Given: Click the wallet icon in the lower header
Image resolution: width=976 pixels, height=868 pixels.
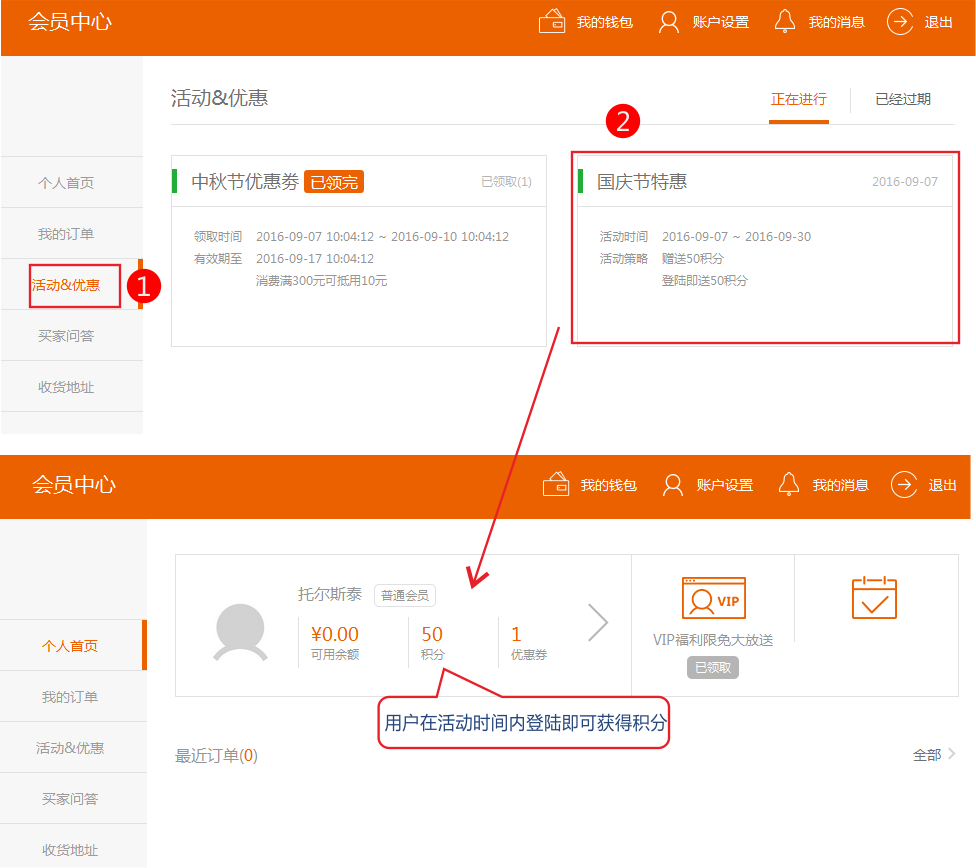Looking at the screenshot, I should coord(556,485).
